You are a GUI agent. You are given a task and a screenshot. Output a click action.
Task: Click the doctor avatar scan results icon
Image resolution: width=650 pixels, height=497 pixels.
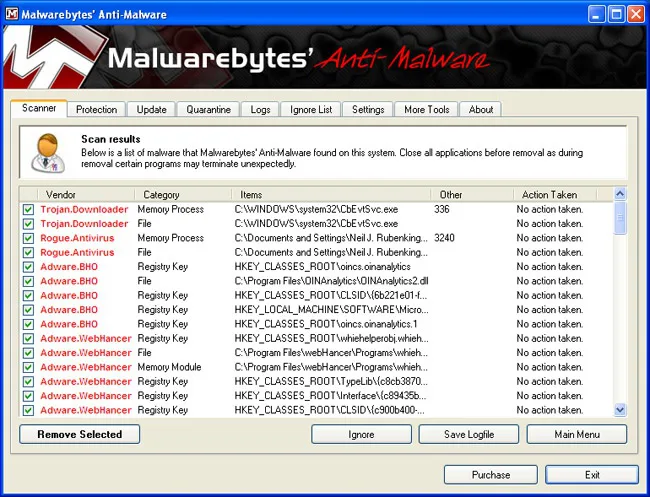[x=49, y=153]
